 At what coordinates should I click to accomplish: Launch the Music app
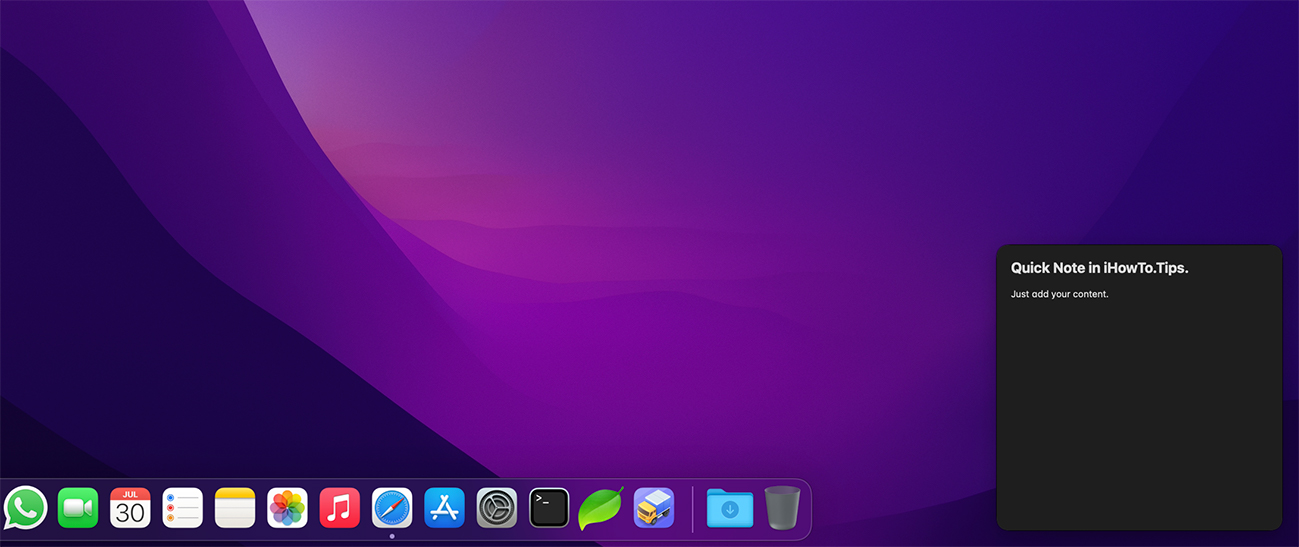coord(340,508)
